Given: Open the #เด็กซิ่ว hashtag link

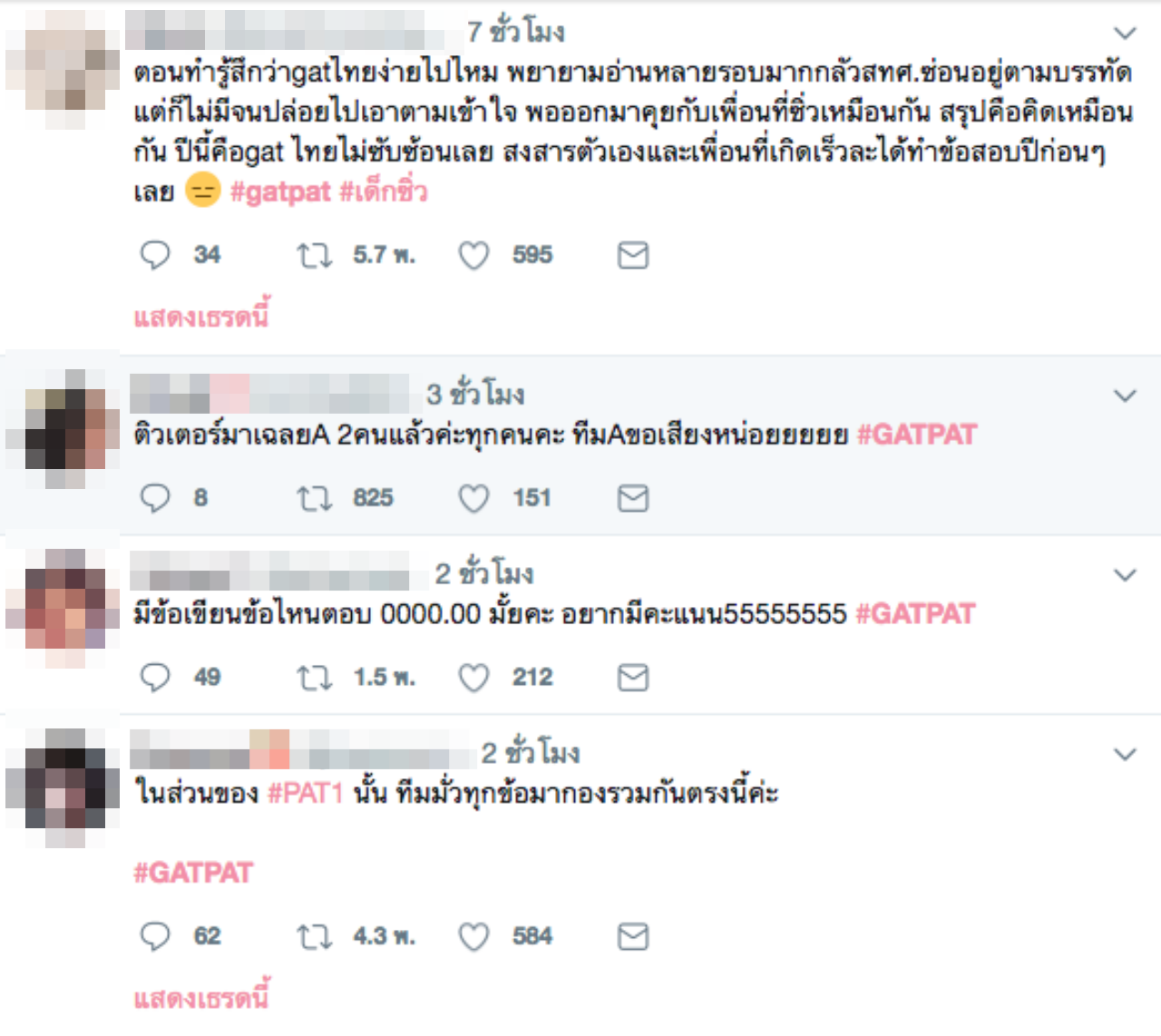Looking at the screenshot, I should pos(383,191).
